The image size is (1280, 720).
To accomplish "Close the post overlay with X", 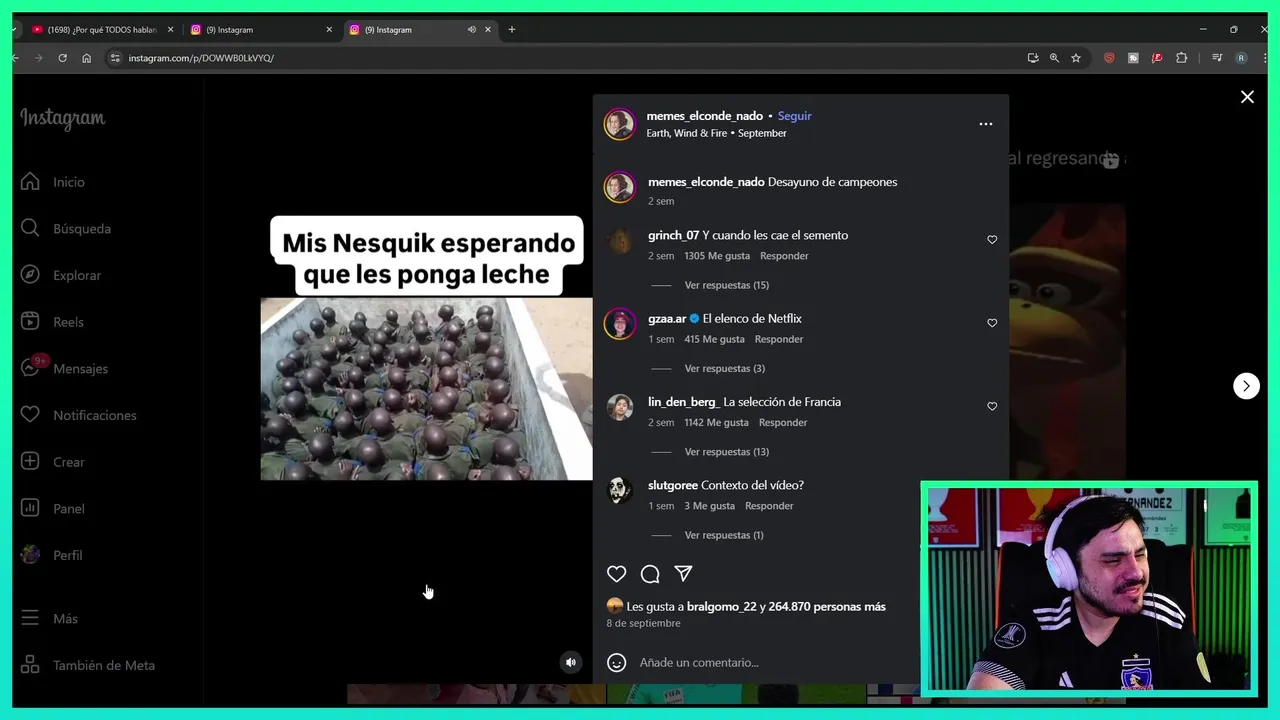I will 1247,97.
